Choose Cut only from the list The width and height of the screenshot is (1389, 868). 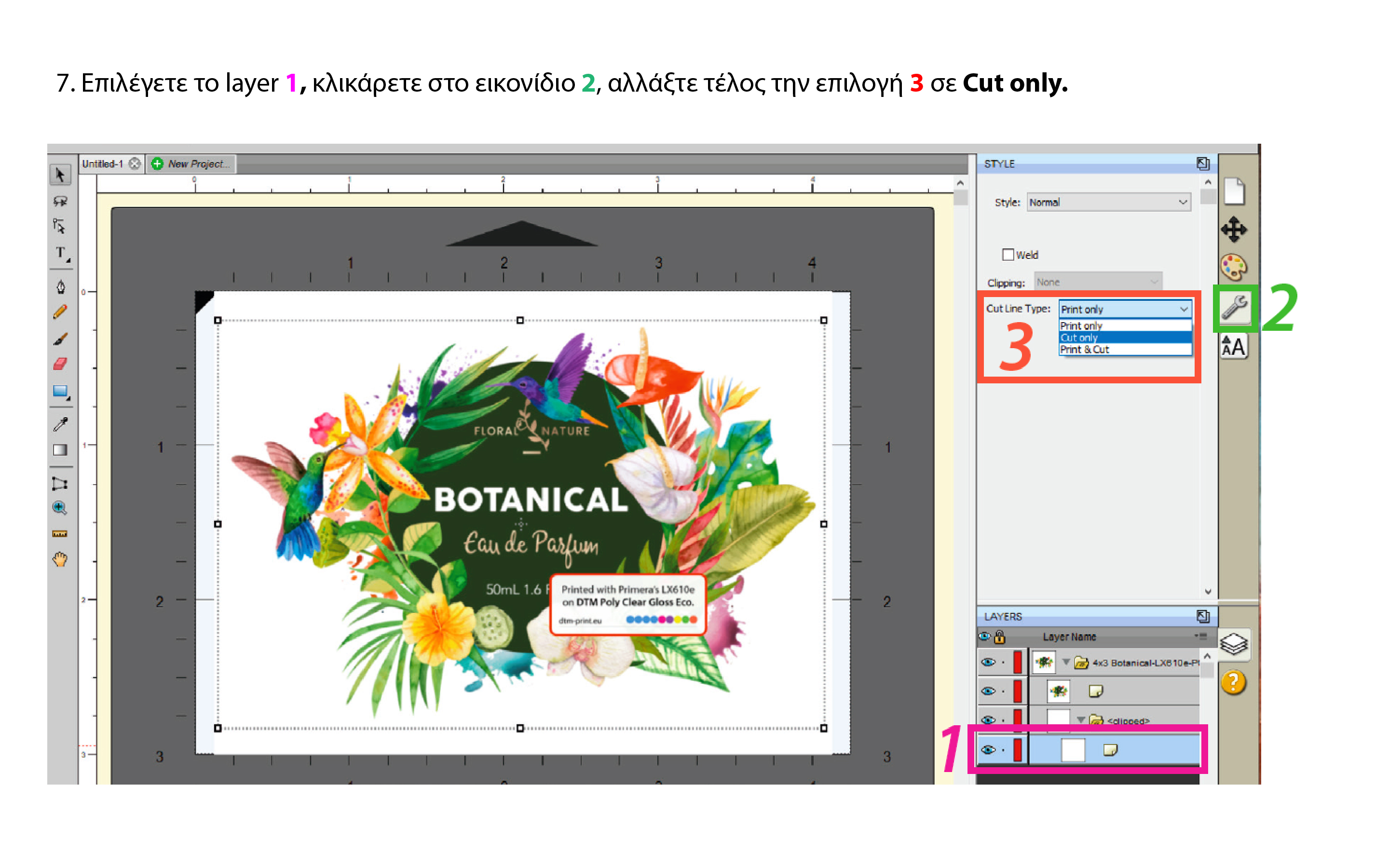click(1125, 338)
